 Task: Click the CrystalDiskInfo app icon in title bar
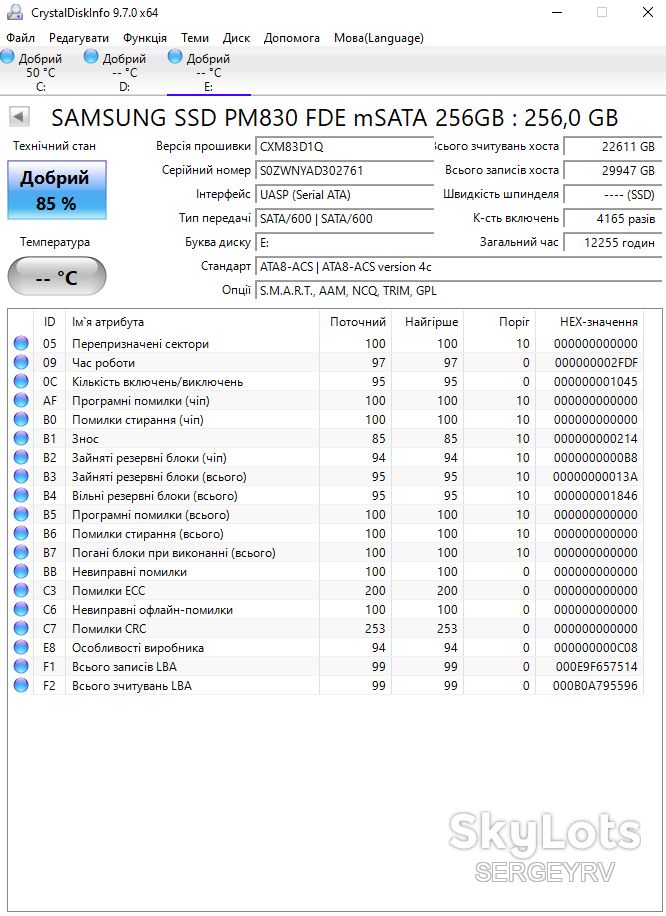tap(14, 12)
